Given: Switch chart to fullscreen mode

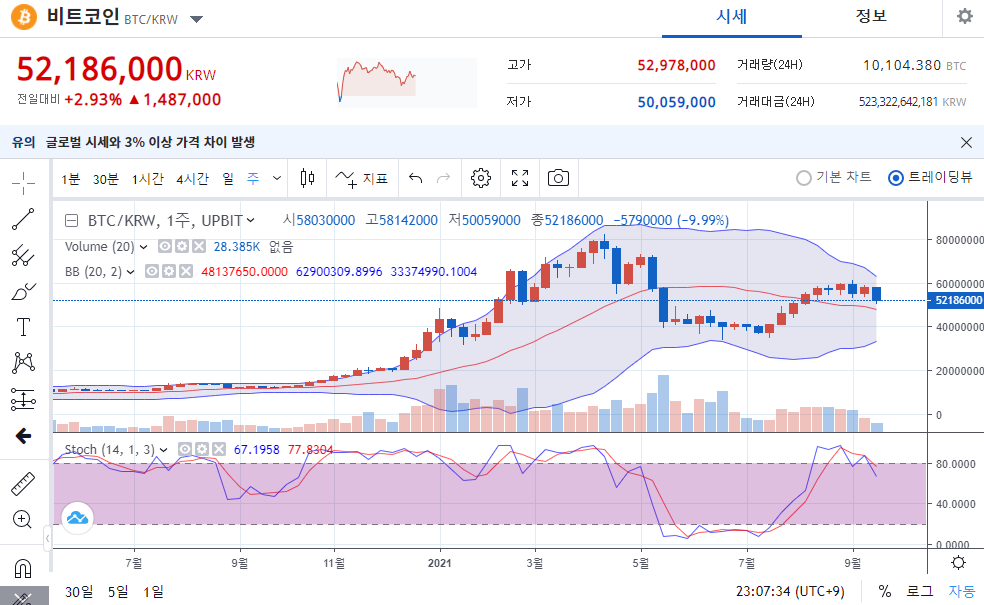Looking at the screenshot, I should [520, 178].
